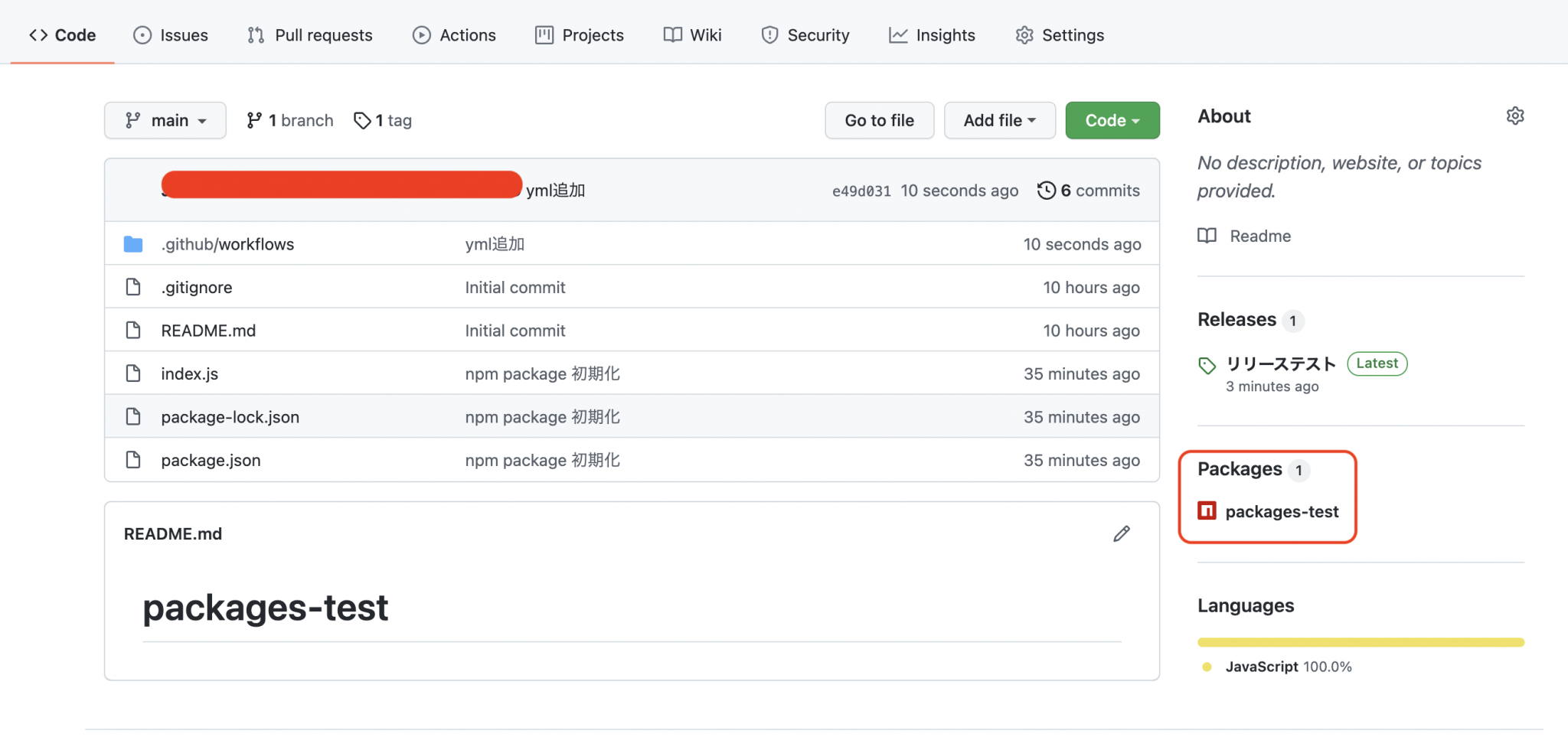Open the commit history clock icon
The height and width of the screenshot is (737, 1568).
pos(1047,191)
